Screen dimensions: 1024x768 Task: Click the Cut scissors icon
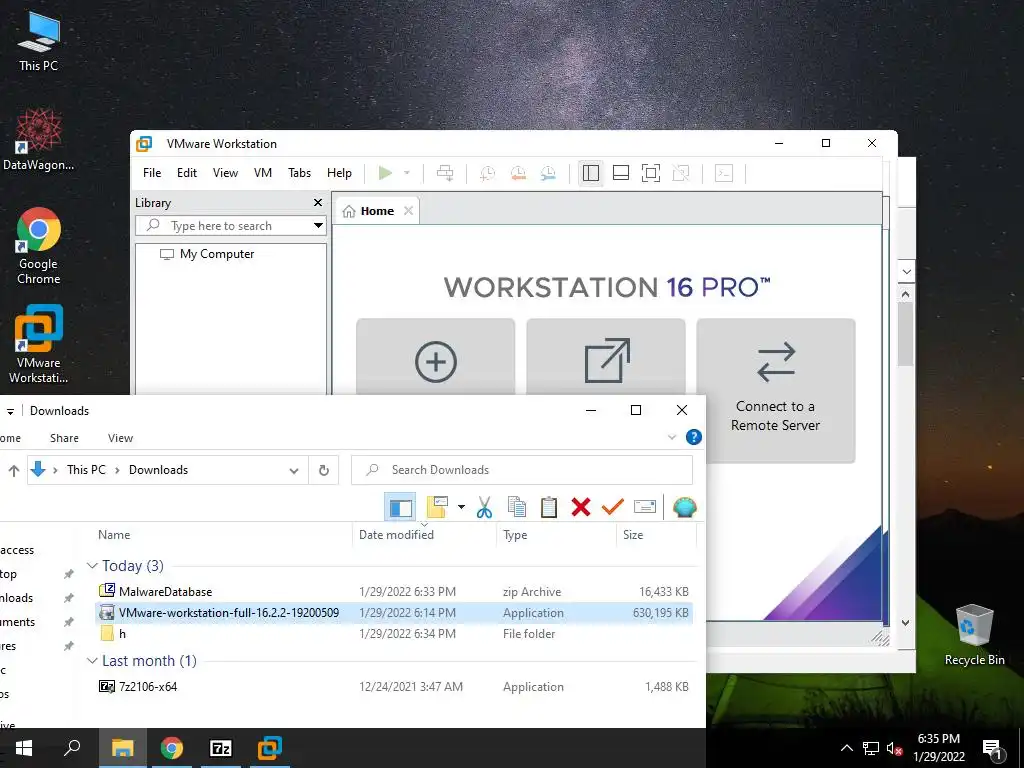[x=484, y=507]
